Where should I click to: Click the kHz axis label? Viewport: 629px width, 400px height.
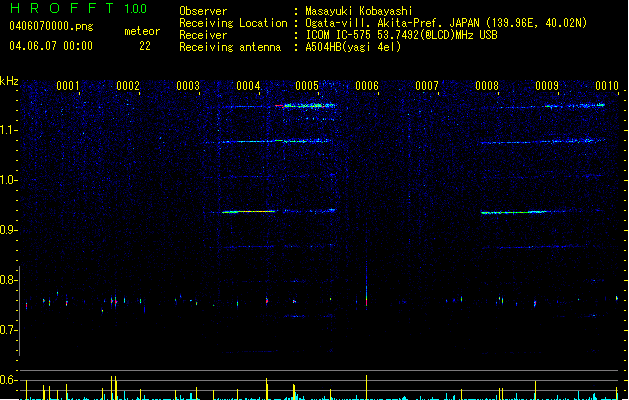point(9,81)
